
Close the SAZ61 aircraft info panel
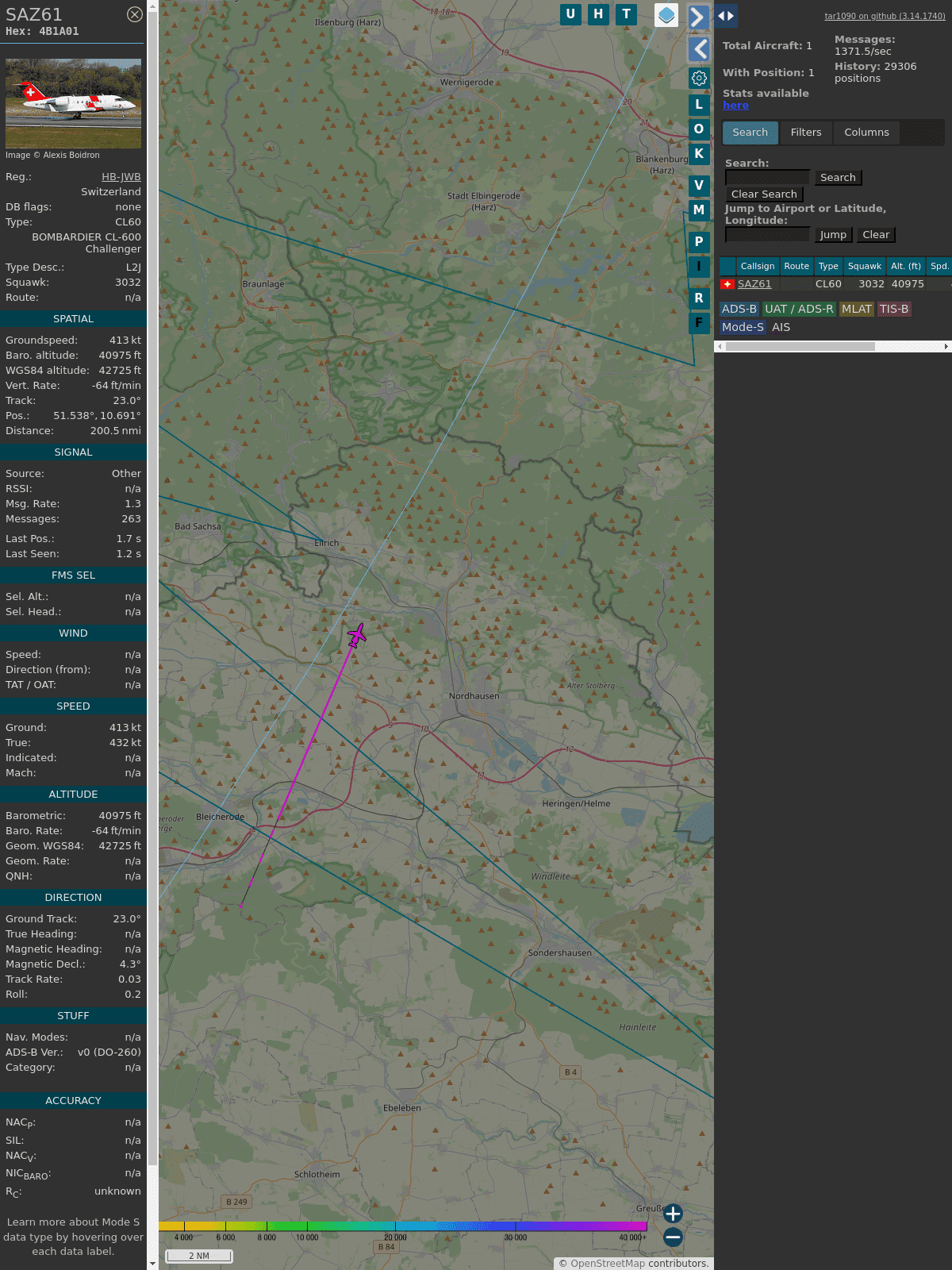pos(135,14)
